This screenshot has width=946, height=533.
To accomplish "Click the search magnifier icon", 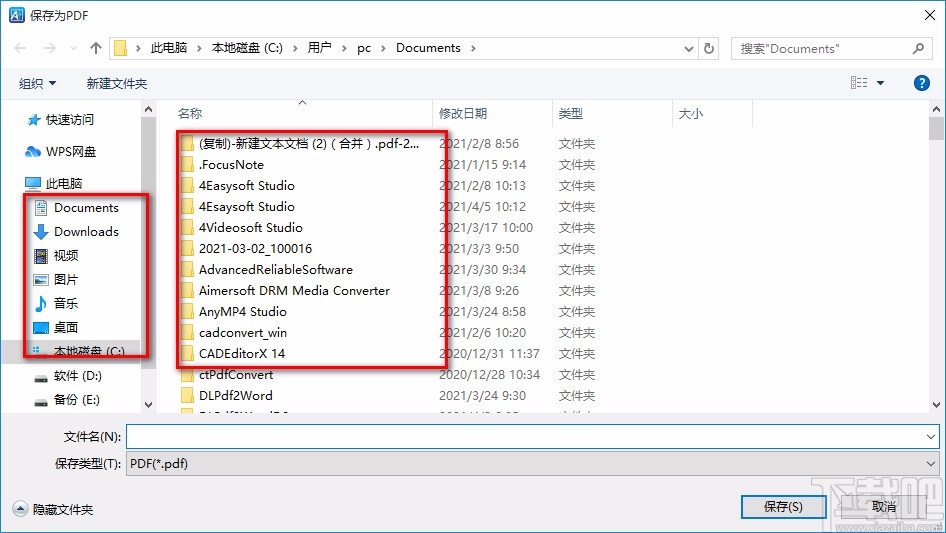I will point(918,48).
